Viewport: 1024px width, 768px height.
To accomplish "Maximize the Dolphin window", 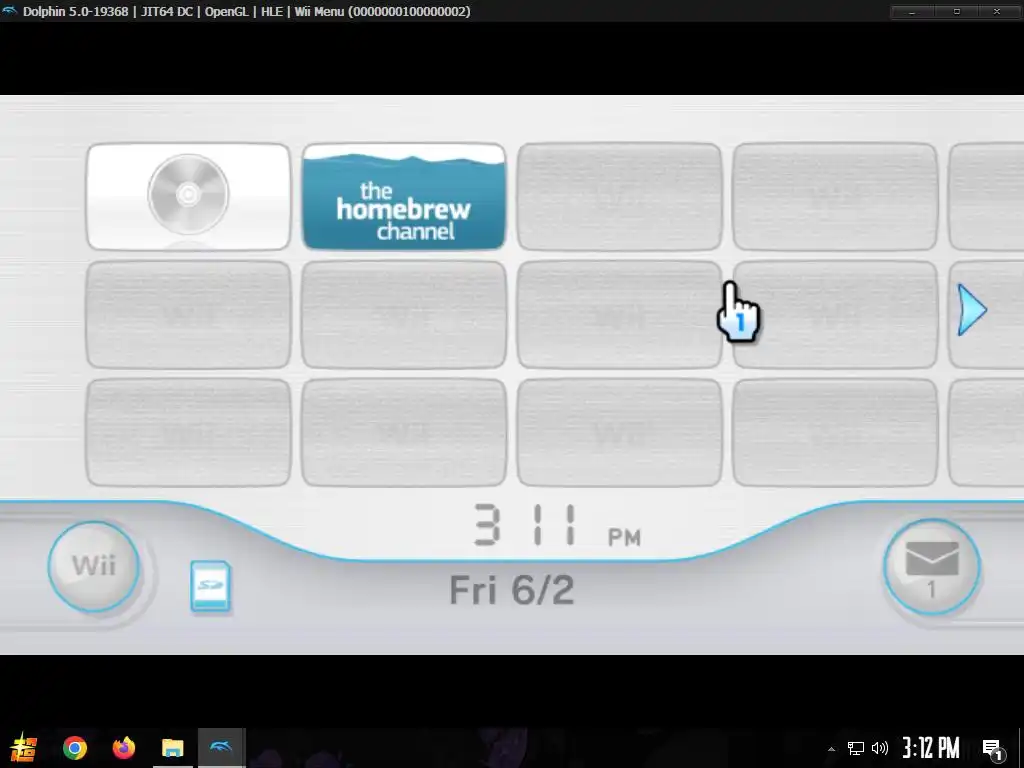I will point(957,12).
